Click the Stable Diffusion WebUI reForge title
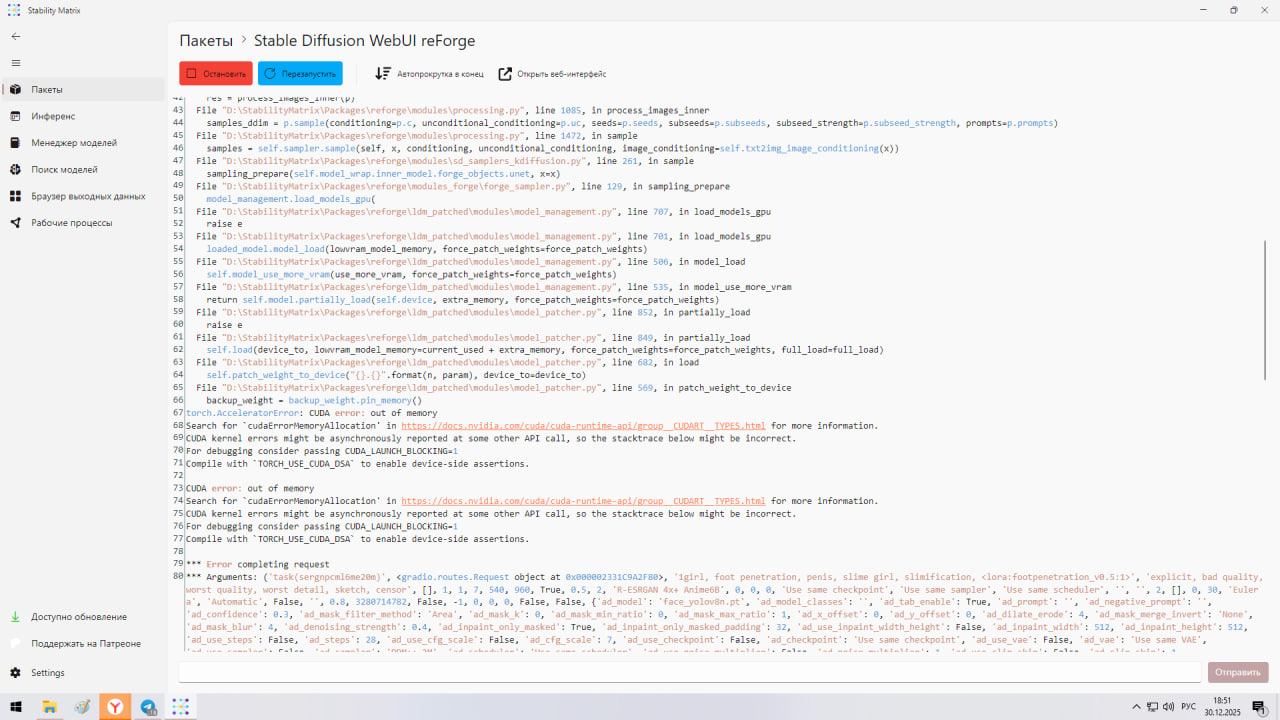1280x720 pixels. click(x=364, y=41)
